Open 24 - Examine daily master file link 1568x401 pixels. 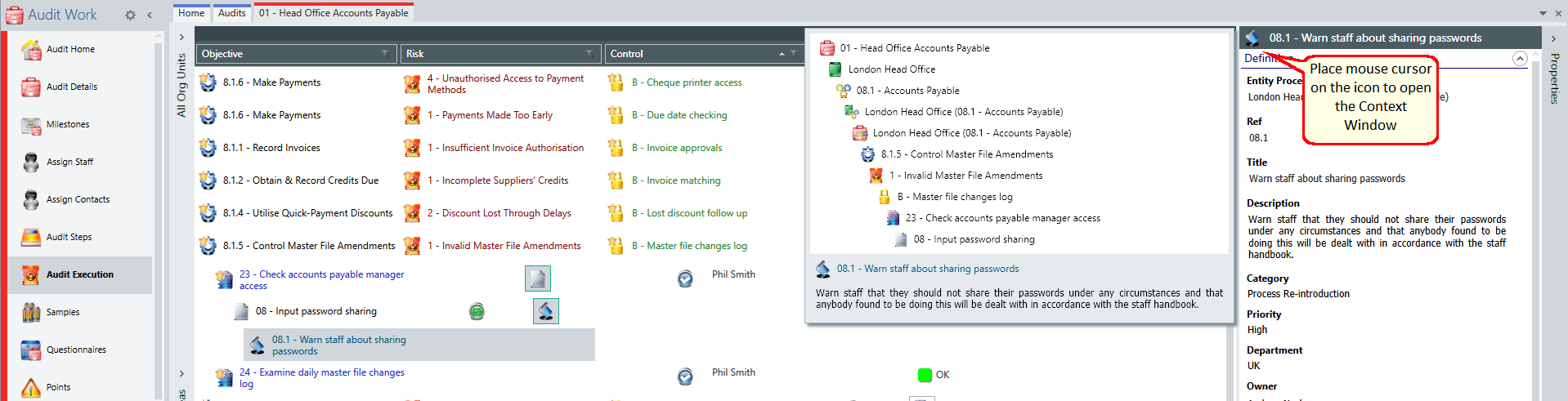322,378
